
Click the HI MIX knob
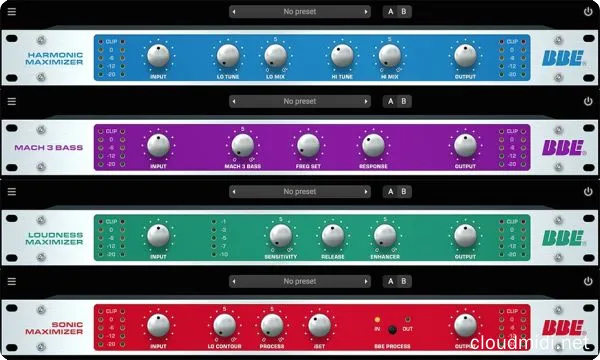(x=390, y=56)
